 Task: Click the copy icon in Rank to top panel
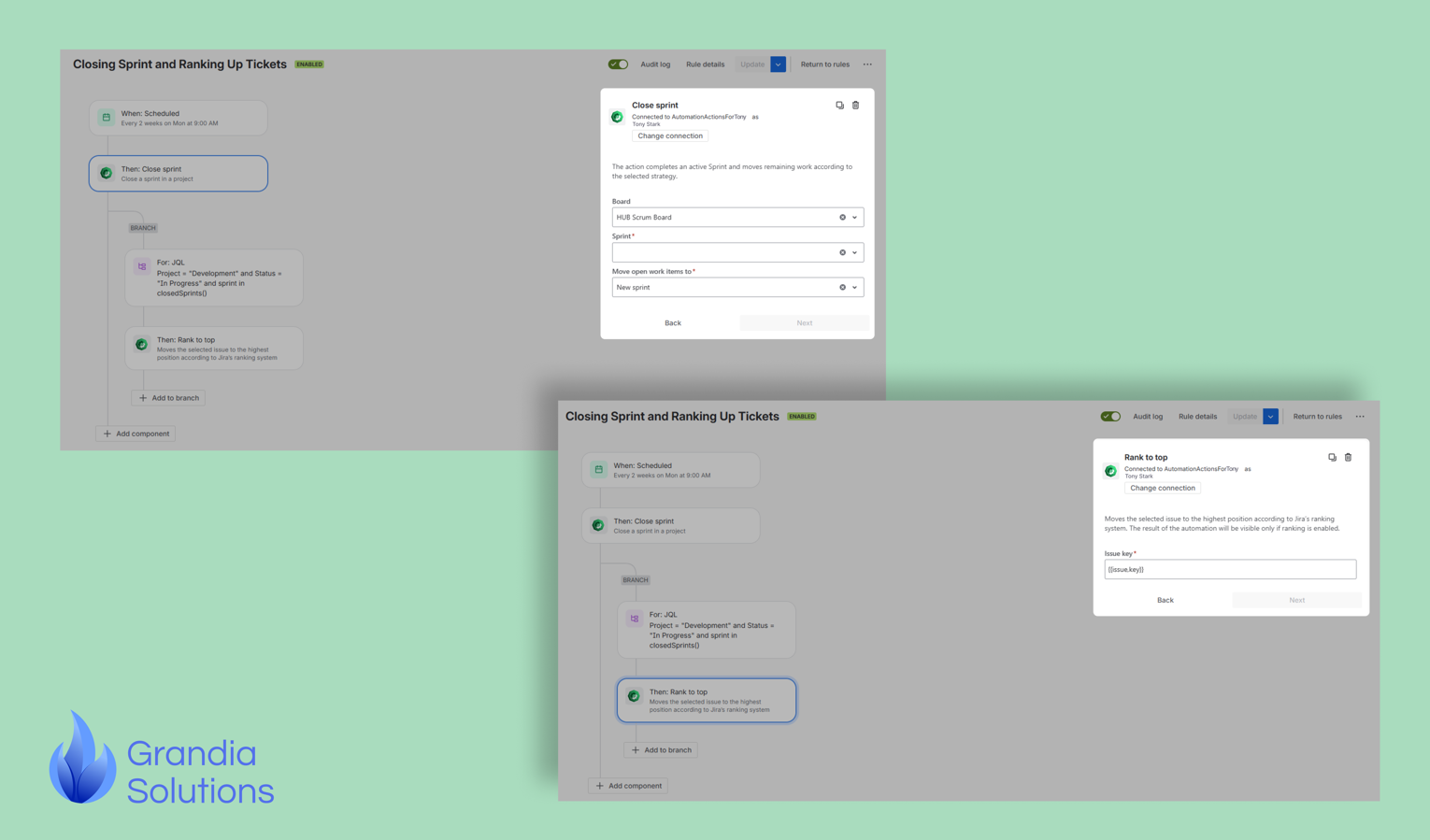(x=1332, y=457)
